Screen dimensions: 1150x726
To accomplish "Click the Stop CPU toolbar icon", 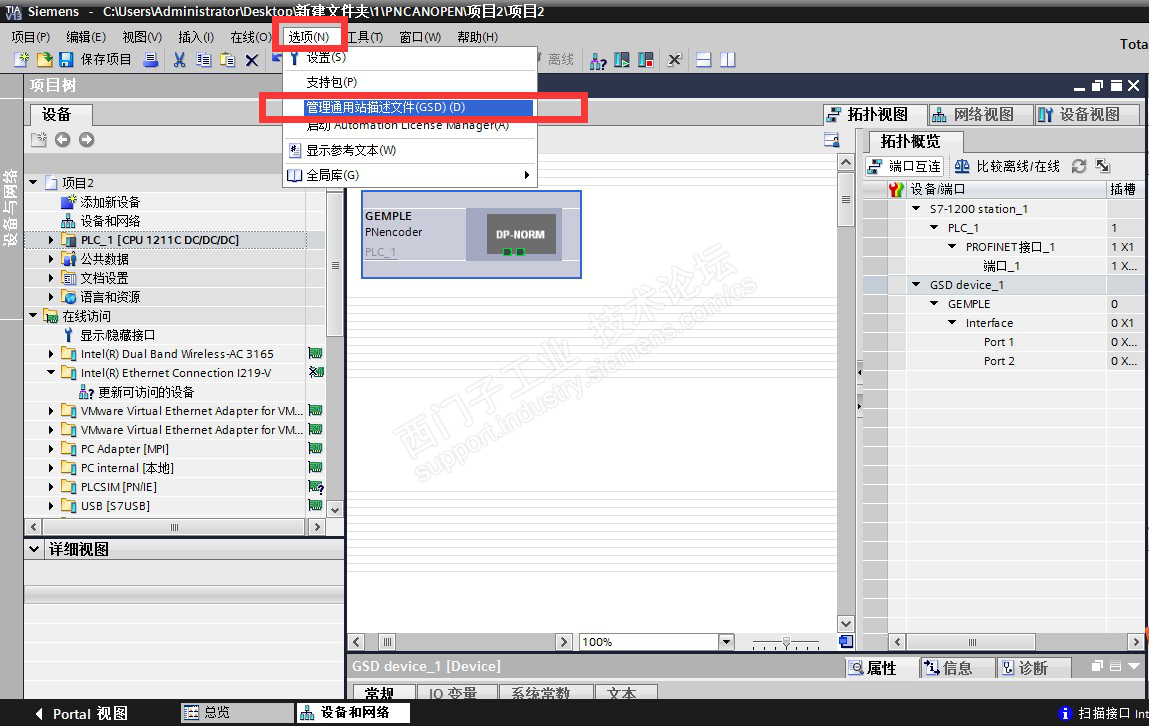I will pos(645,60).
